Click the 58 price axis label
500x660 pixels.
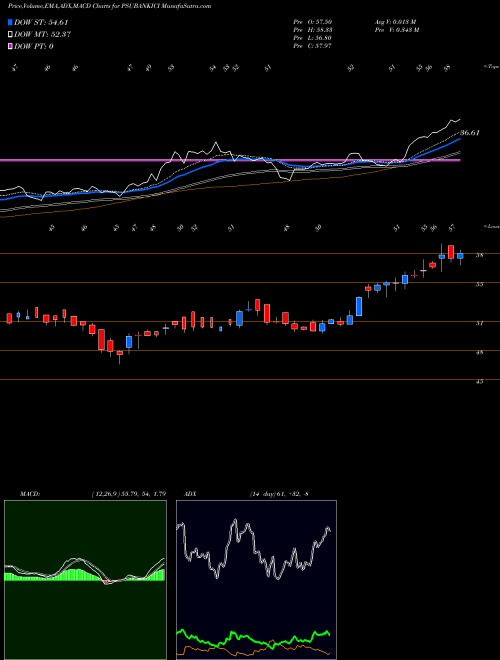(x=479, y=255)
